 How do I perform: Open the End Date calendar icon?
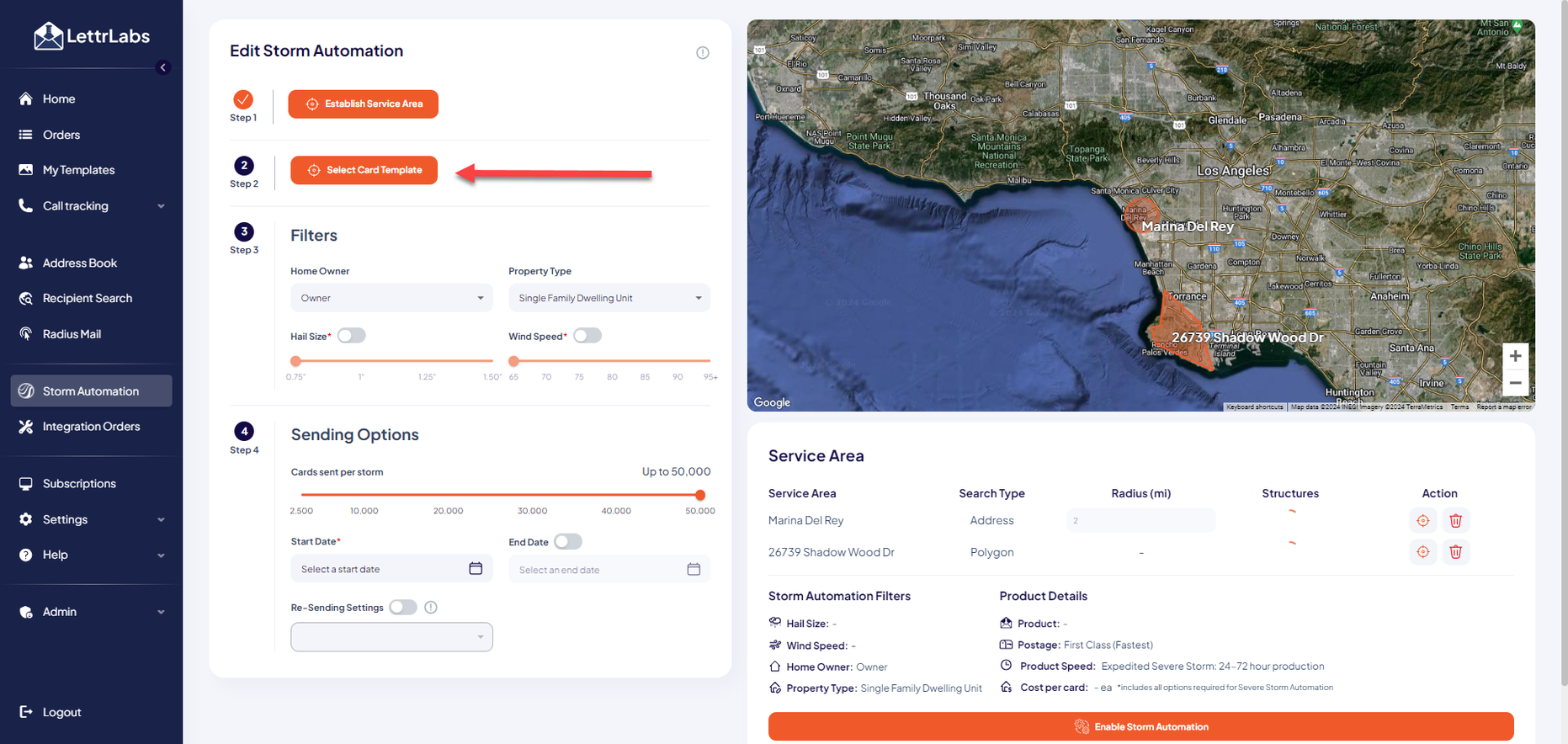pos(694,570)
